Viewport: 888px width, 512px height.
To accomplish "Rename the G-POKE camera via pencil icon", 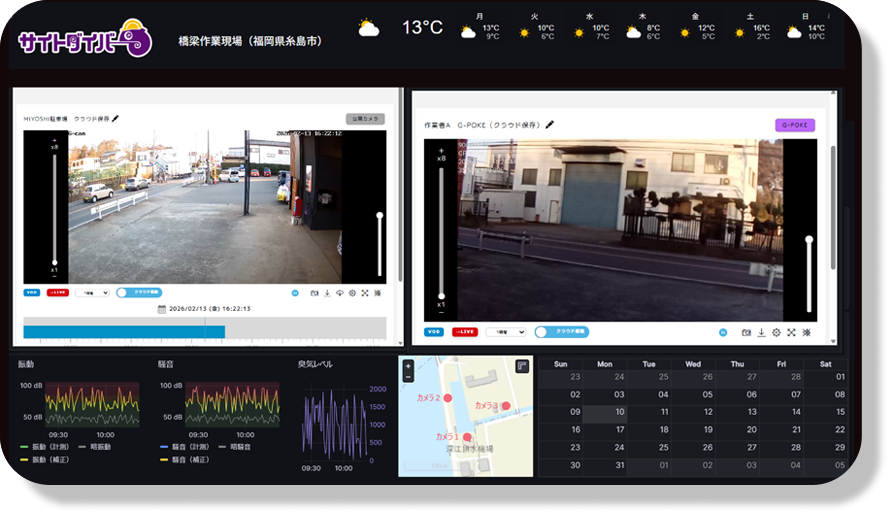I will click(x=549, y=125).
